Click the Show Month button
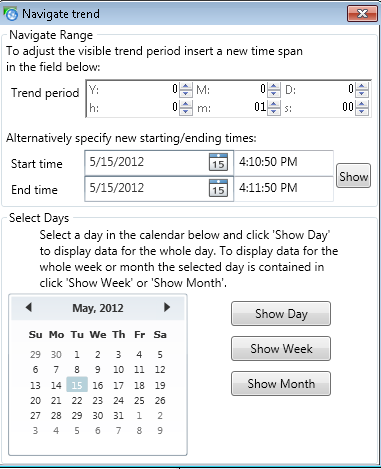The height and width of the screenshot is (469, 381). pos(281,384)
